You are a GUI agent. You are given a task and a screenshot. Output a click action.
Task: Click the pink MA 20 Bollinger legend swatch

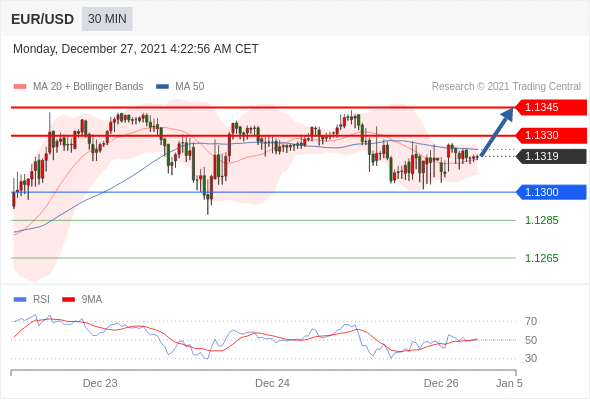[x=20, y=87]
